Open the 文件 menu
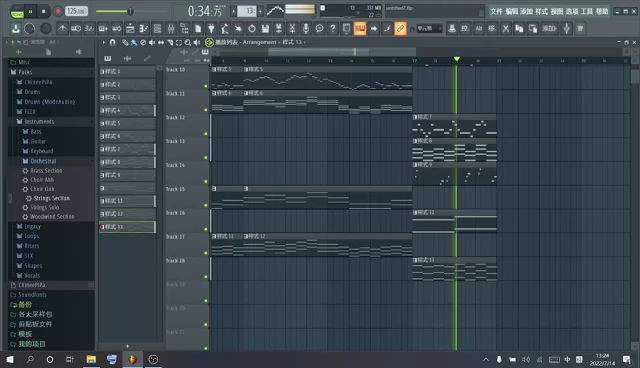The width and height of the screenshot is (640, 368). tap(496, 11)
